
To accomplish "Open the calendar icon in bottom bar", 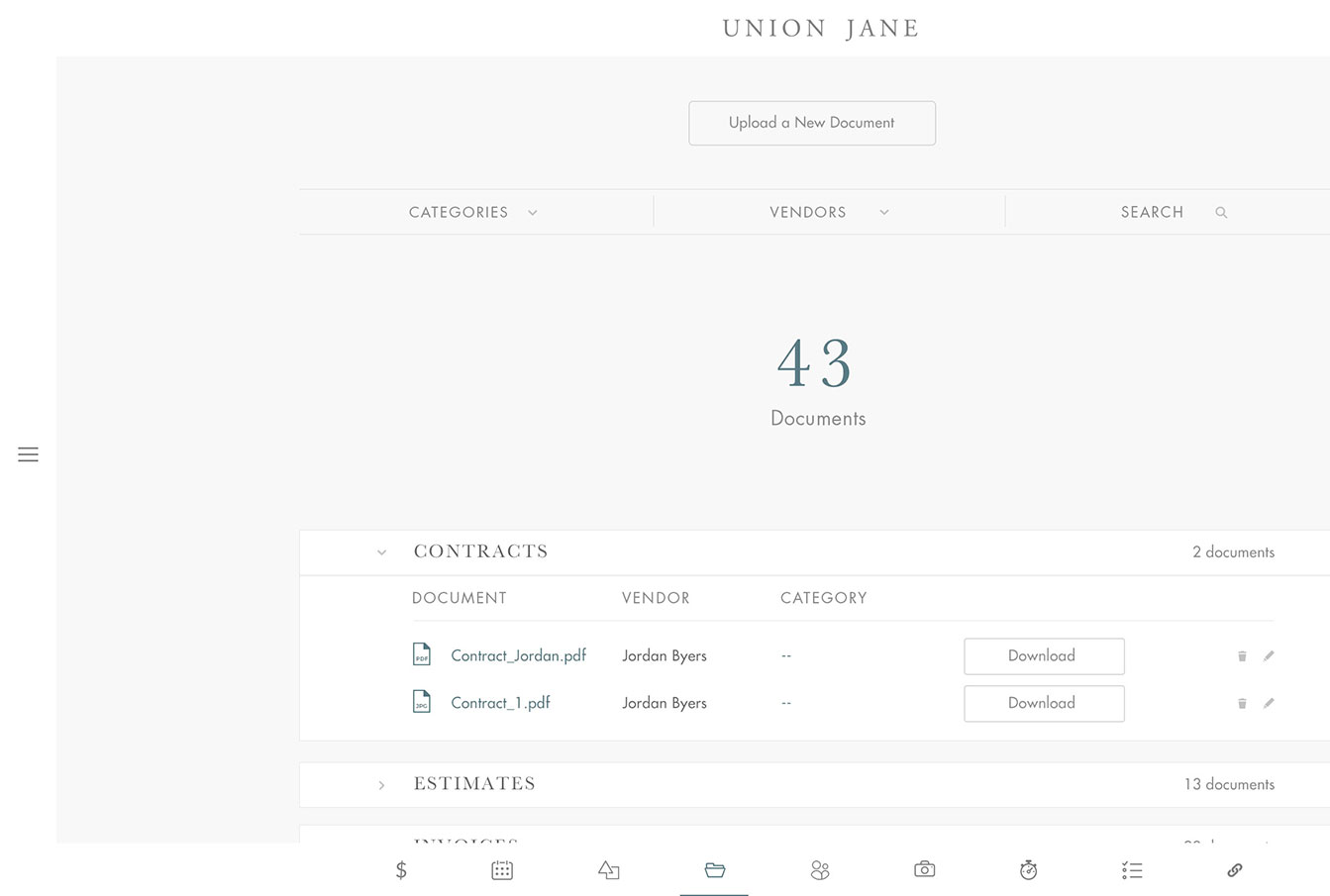I will pos(502,870).
